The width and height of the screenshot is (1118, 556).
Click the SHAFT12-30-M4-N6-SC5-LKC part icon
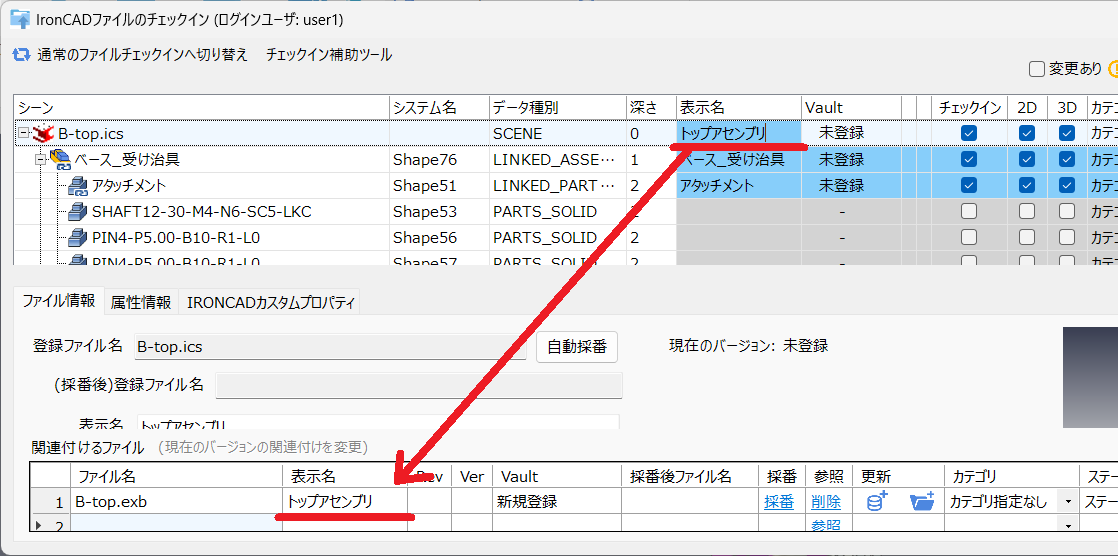click(x=77, y=212)
